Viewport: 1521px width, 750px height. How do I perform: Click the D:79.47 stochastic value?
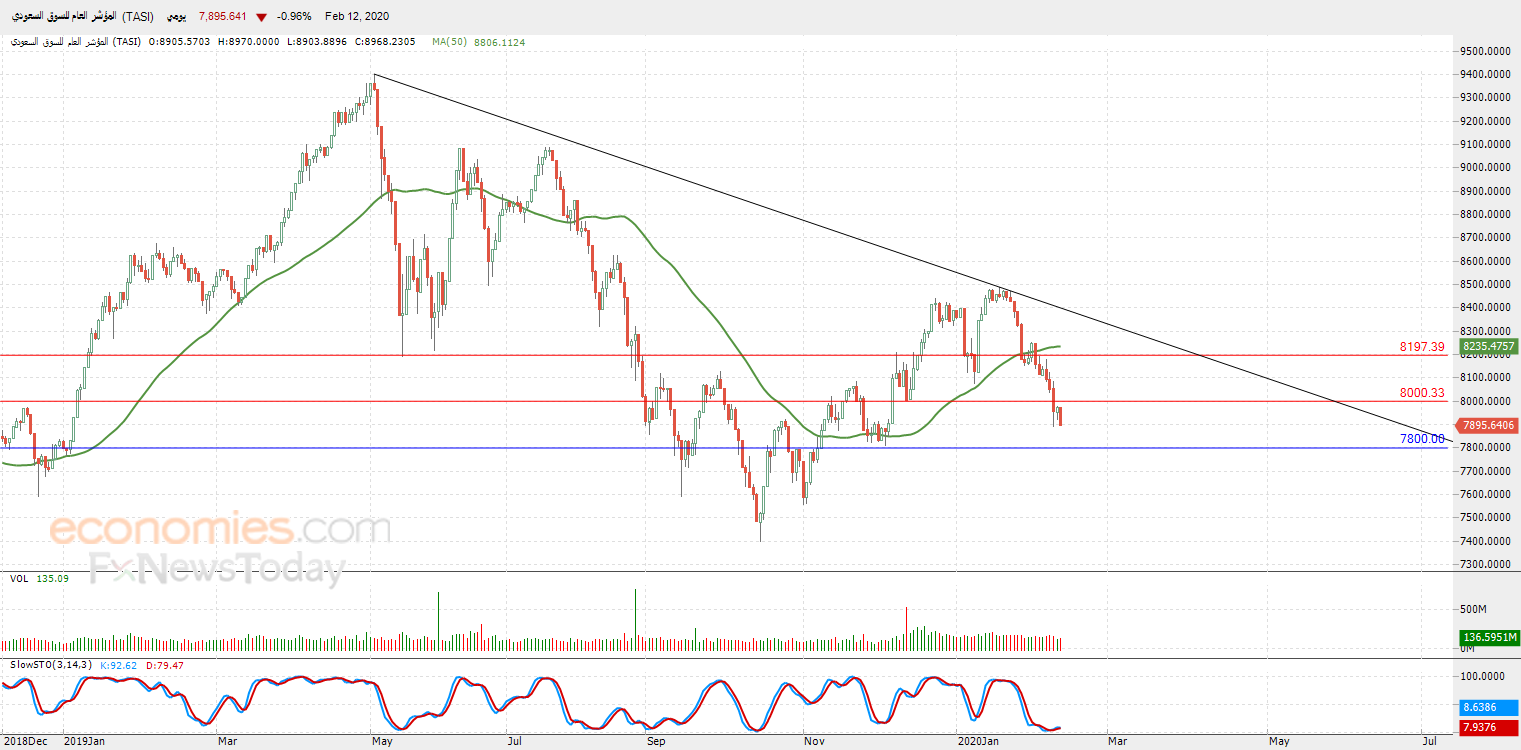tap(164, 665)
